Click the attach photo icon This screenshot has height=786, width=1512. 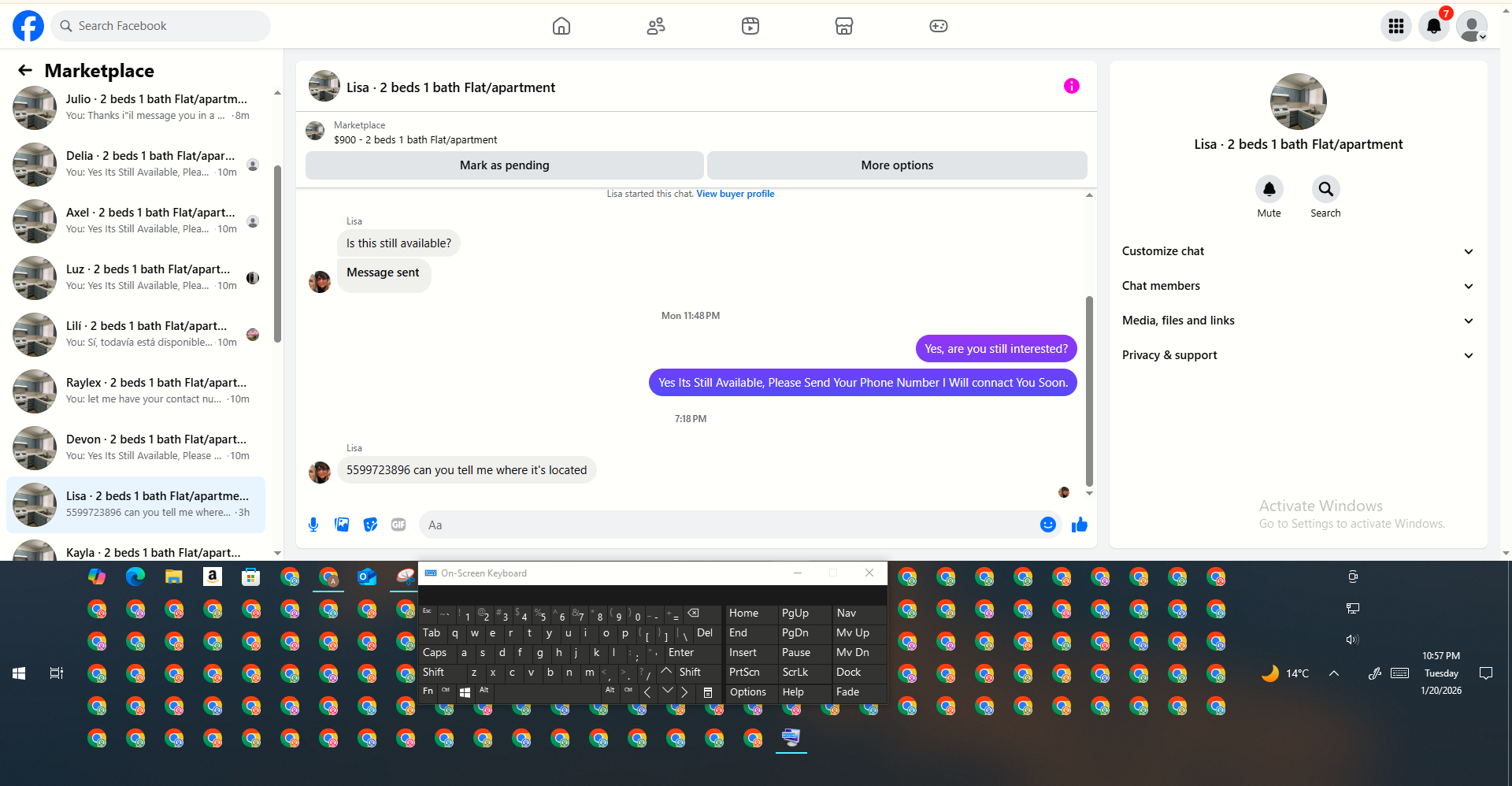[x=342, y=525]
